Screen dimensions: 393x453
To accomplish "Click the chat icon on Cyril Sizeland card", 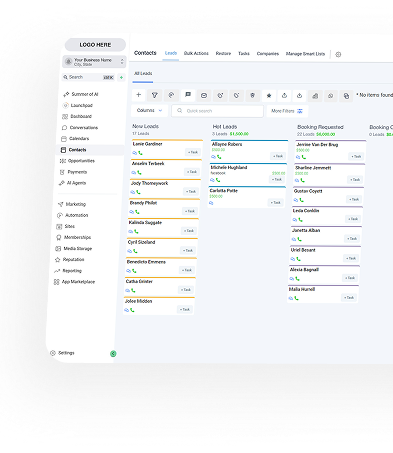I will [130, 251].
